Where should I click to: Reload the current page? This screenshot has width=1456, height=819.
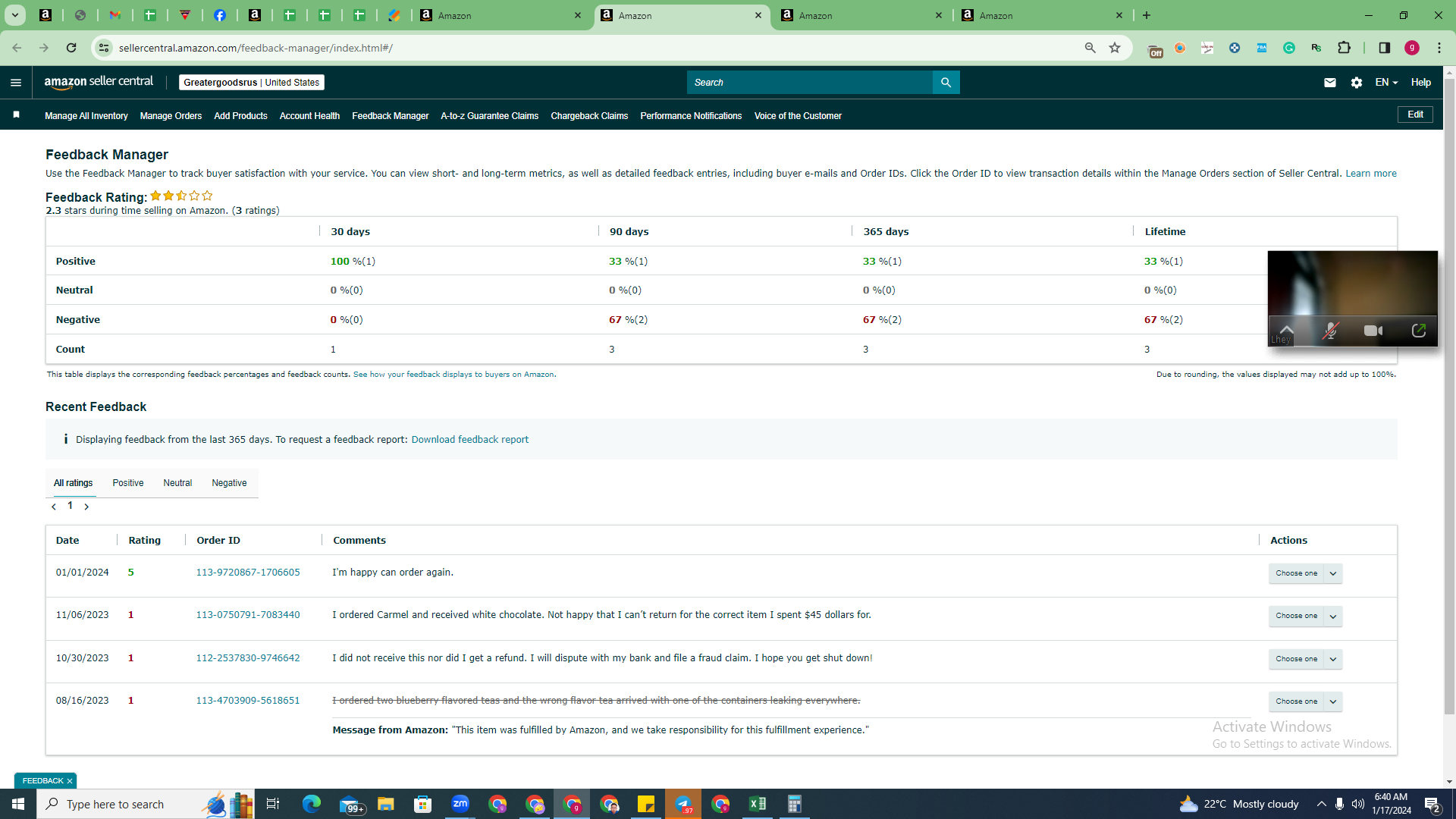(71, 48)
